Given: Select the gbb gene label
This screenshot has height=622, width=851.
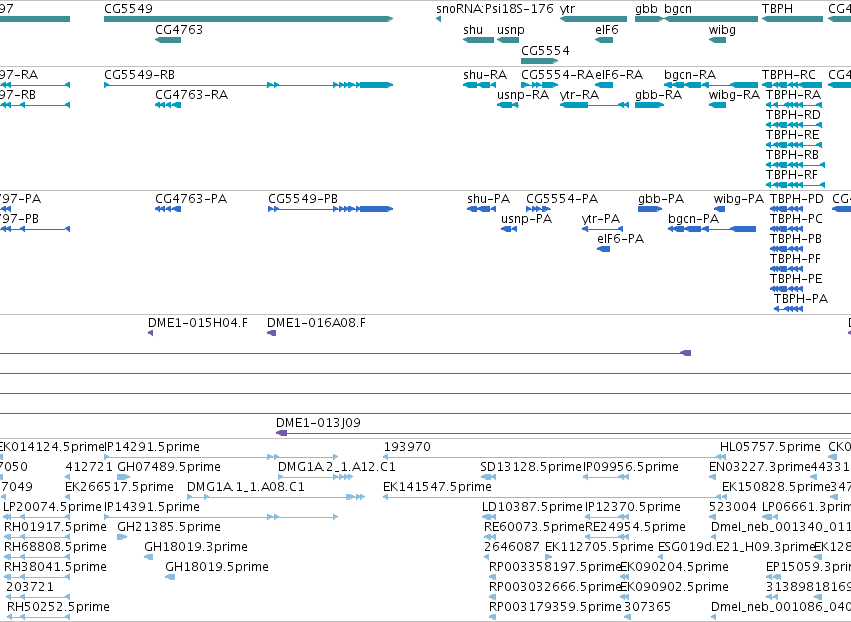Looking at the screenshot, I should point(646,9).
